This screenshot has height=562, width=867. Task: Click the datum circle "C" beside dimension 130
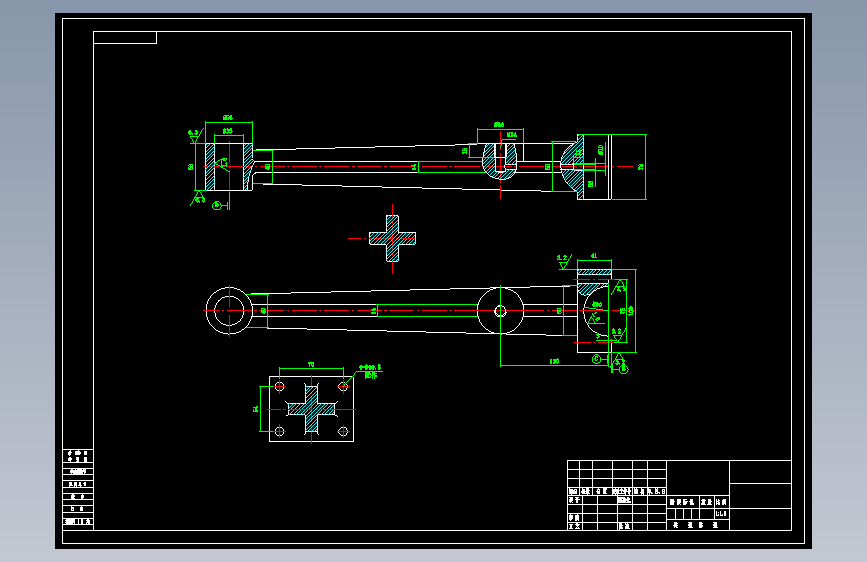[596, 360]
